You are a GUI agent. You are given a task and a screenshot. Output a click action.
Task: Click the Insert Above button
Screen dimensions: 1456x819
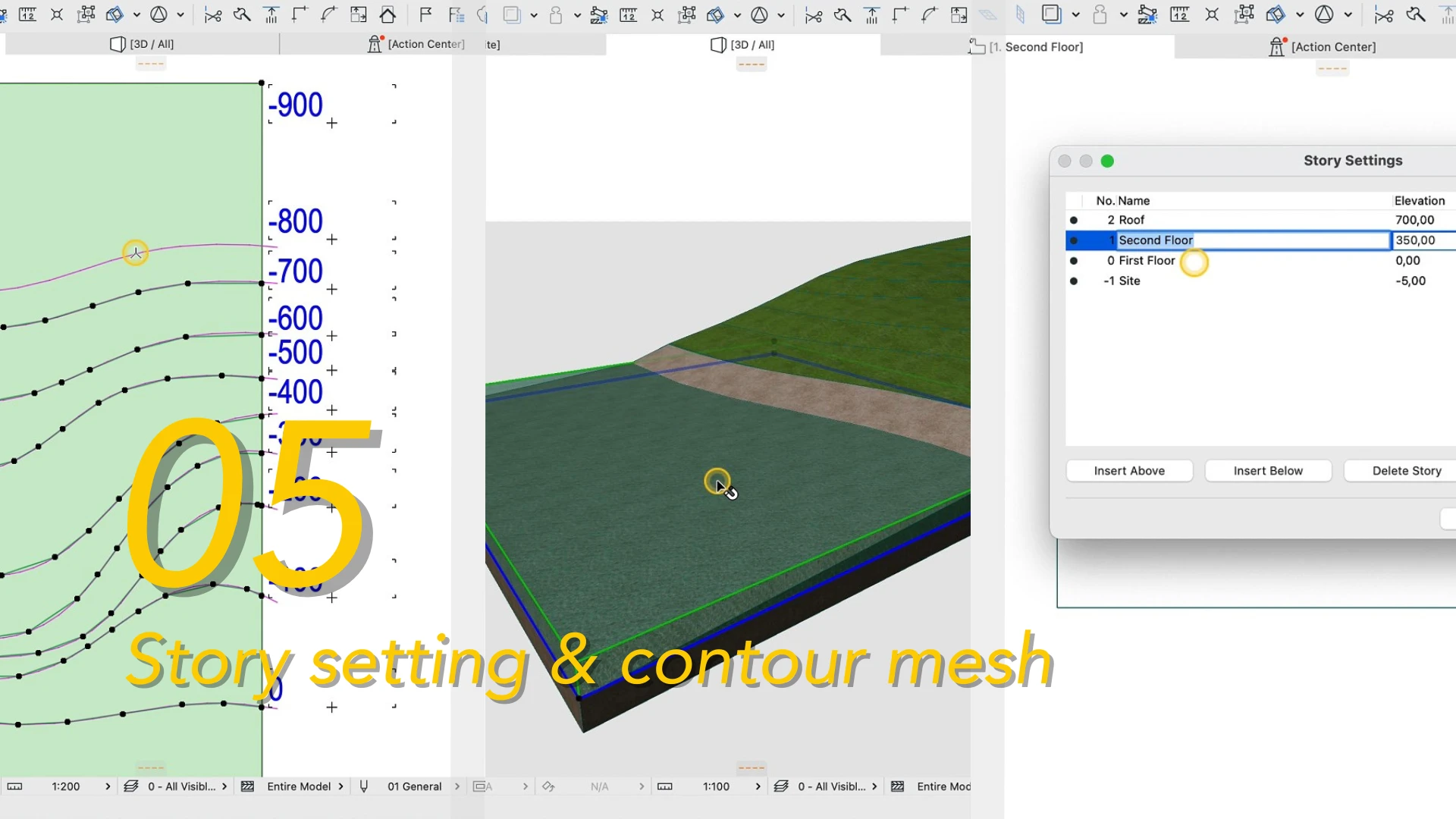click(x=1129, y=471)
